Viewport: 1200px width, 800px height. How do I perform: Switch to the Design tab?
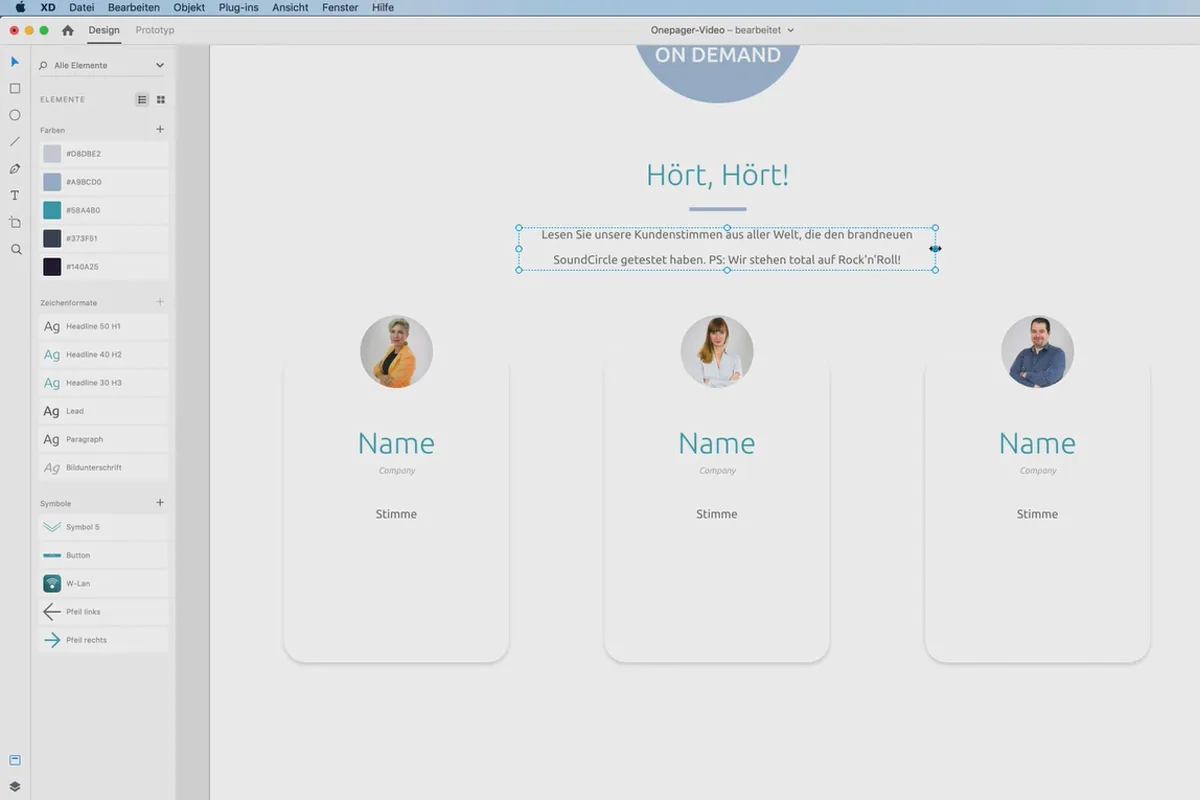(x=104, y=30)
